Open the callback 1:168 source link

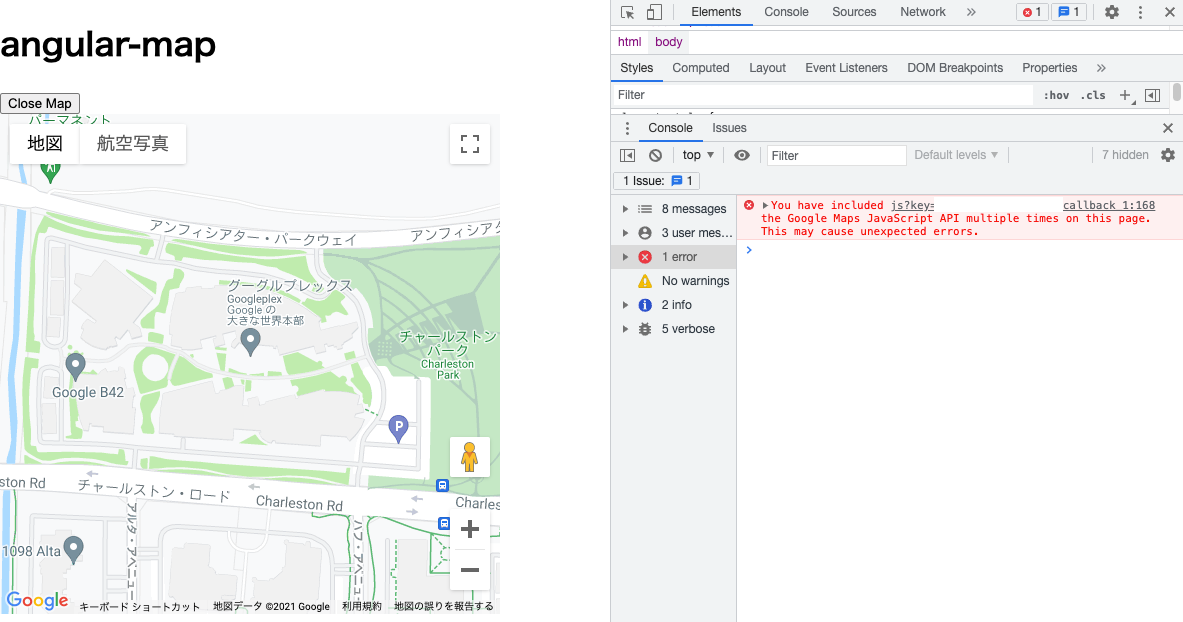pos(1109,205)
